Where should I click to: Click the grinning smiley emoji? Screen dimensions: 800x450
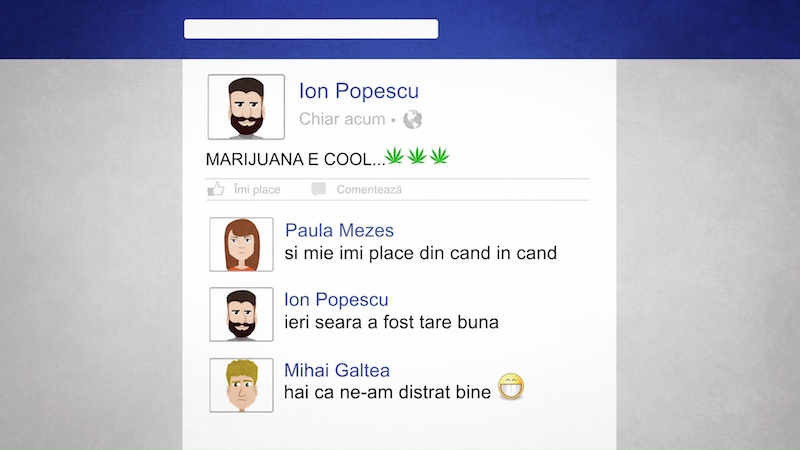[x=511, y=386]
